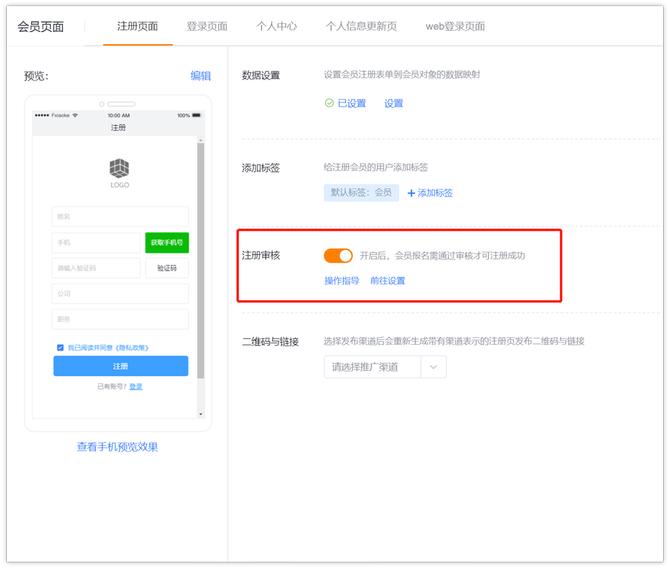The height and width of the screenshot is (569, 670).
Task: Click the plus icon beside 添加标签
Action: tap(411, 193)
